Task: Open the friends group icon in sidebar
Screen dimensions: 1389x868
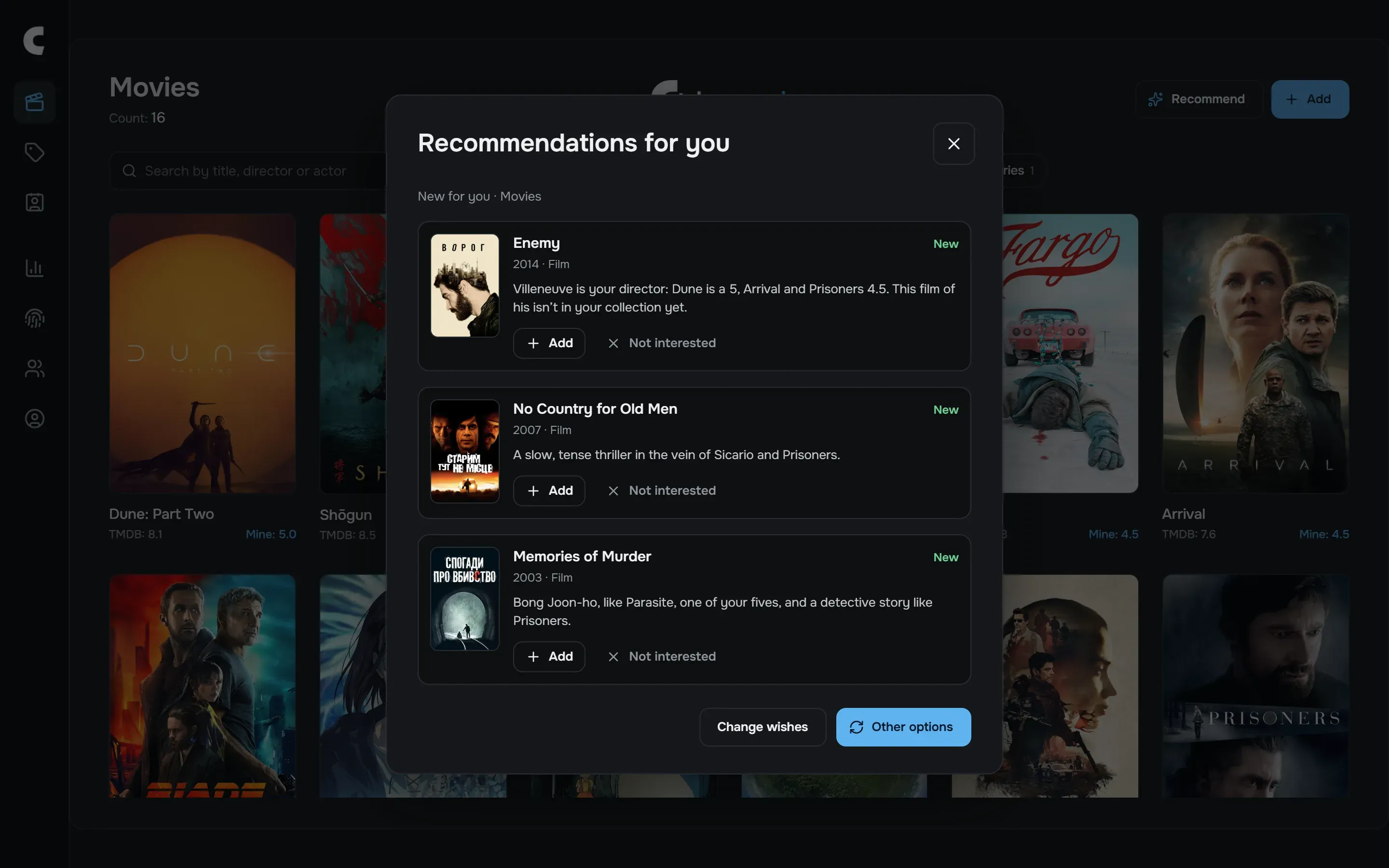Action: [34, 368]
